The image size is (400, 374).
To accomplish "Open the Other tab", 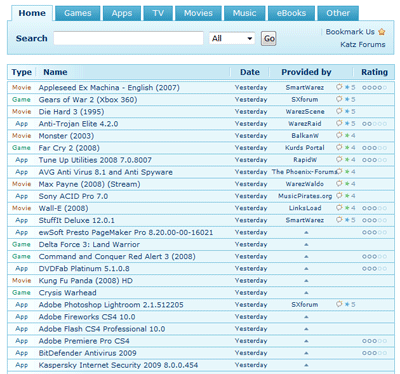I will (338, 13).
